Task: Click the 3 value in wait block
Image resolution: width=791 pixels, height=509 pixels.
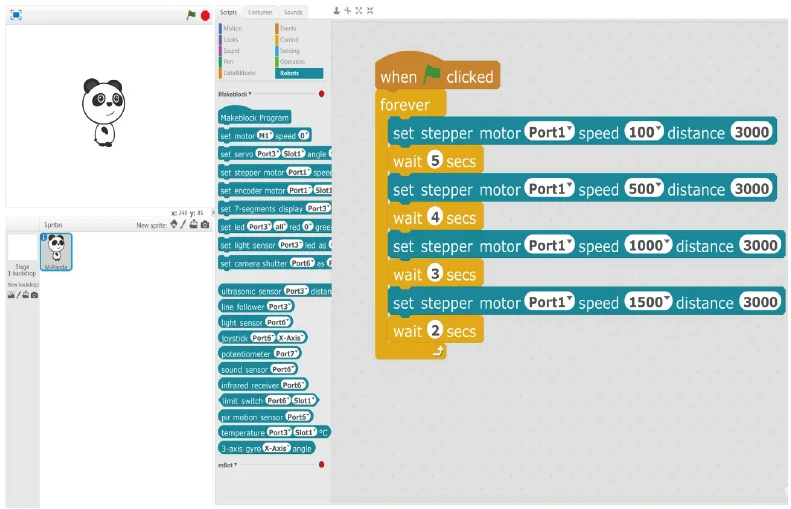Action: click(434, 273)
